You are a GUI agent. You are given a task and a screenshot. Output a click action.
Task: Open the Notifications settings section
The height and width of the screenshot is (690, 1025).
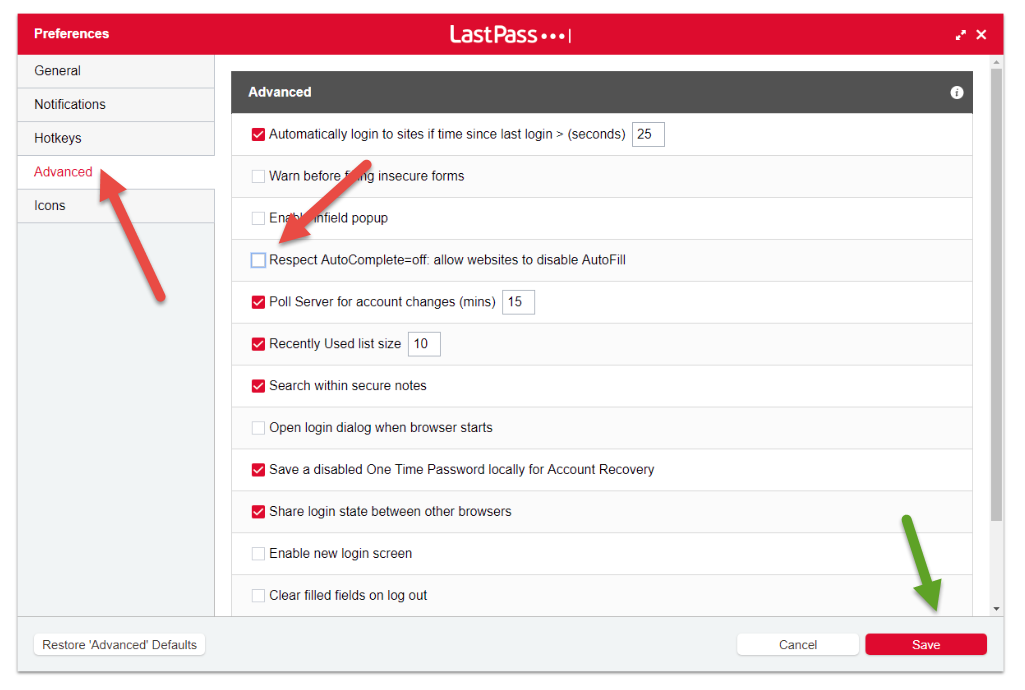point(69,104)
